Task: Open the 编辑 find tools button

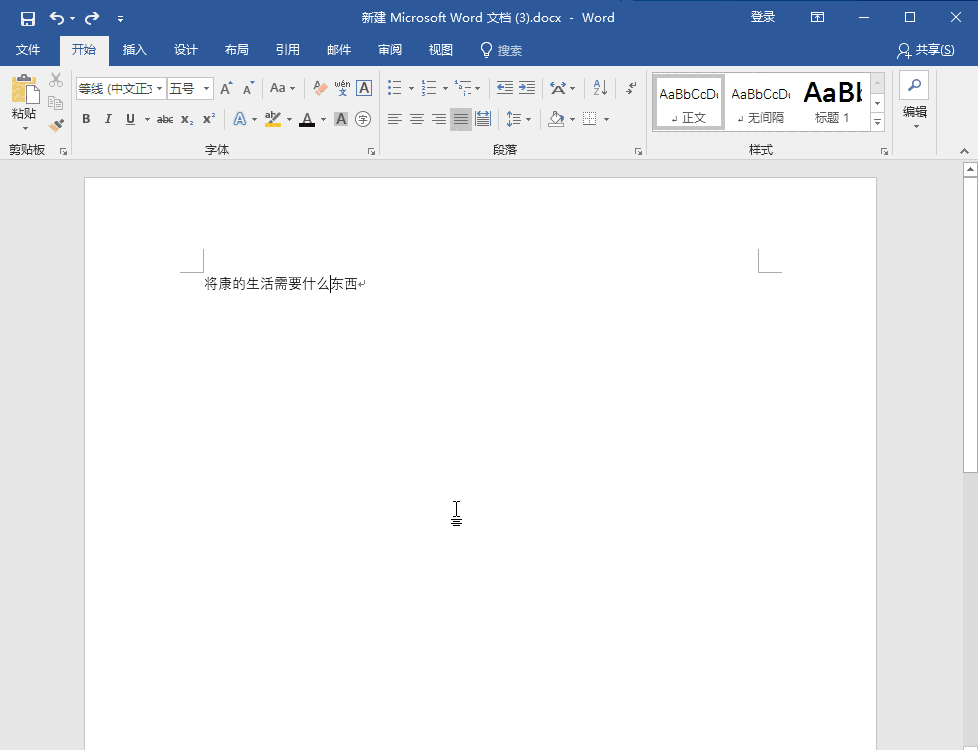Action: pyautogui.click(x=914, y=100)
